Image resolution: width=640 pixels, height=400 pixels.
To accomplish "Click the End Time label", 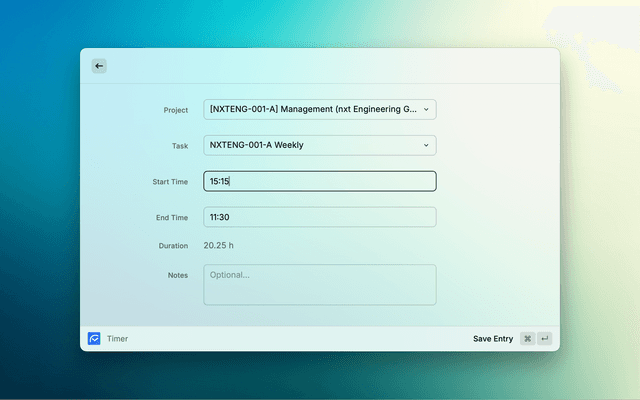I will (x=172, y=218).
